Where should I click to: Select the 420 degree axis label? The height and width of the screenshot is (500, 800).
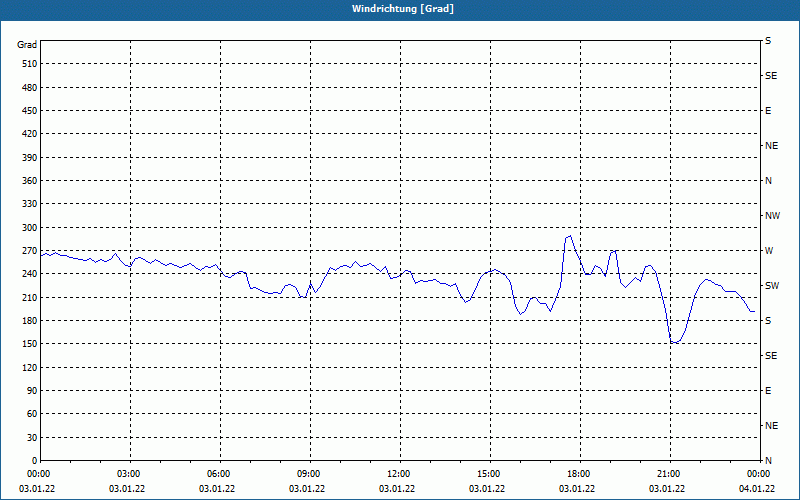(x=30, y=134)
